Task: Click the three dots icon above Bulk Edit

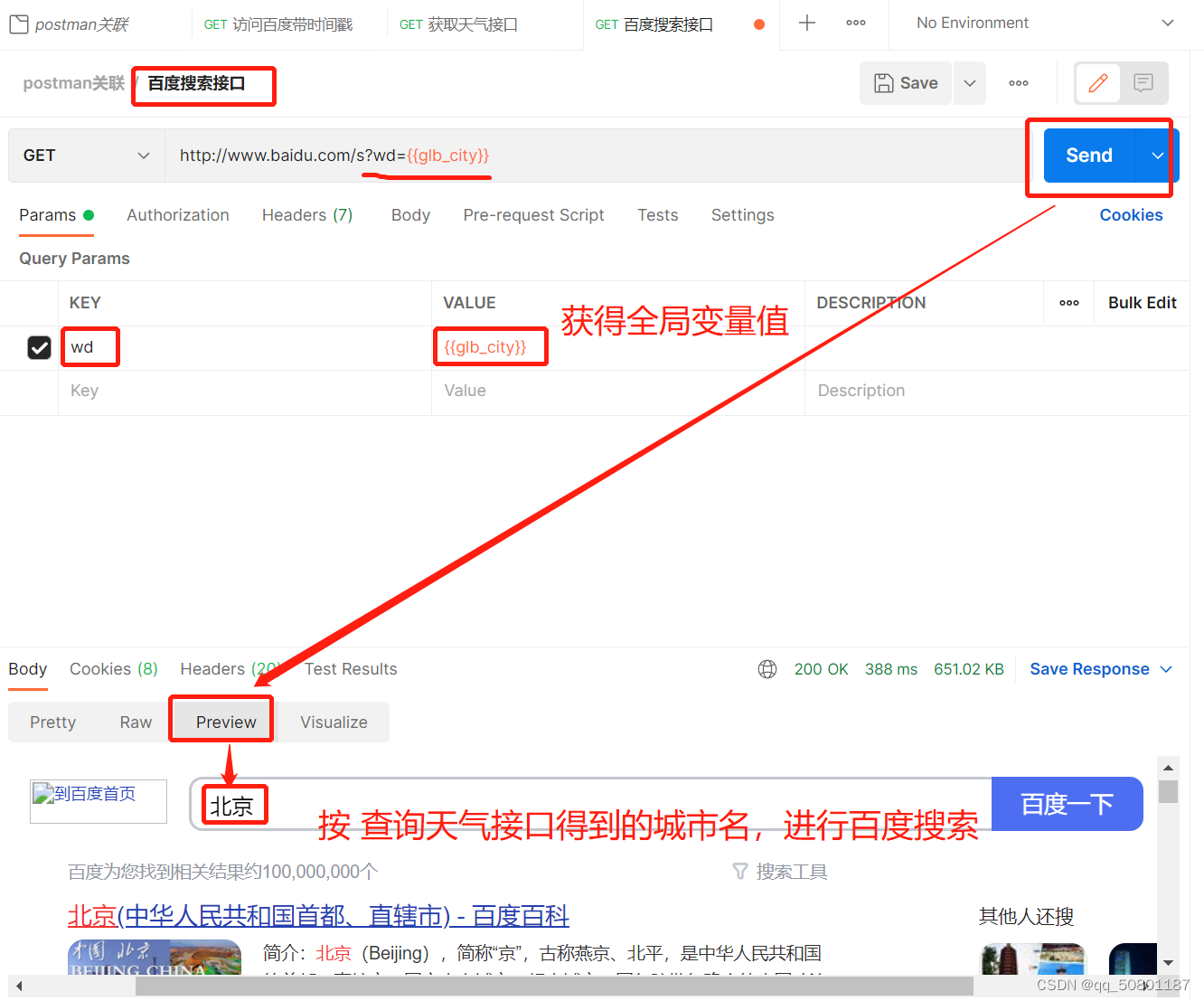Action: tap(1068, 303)
